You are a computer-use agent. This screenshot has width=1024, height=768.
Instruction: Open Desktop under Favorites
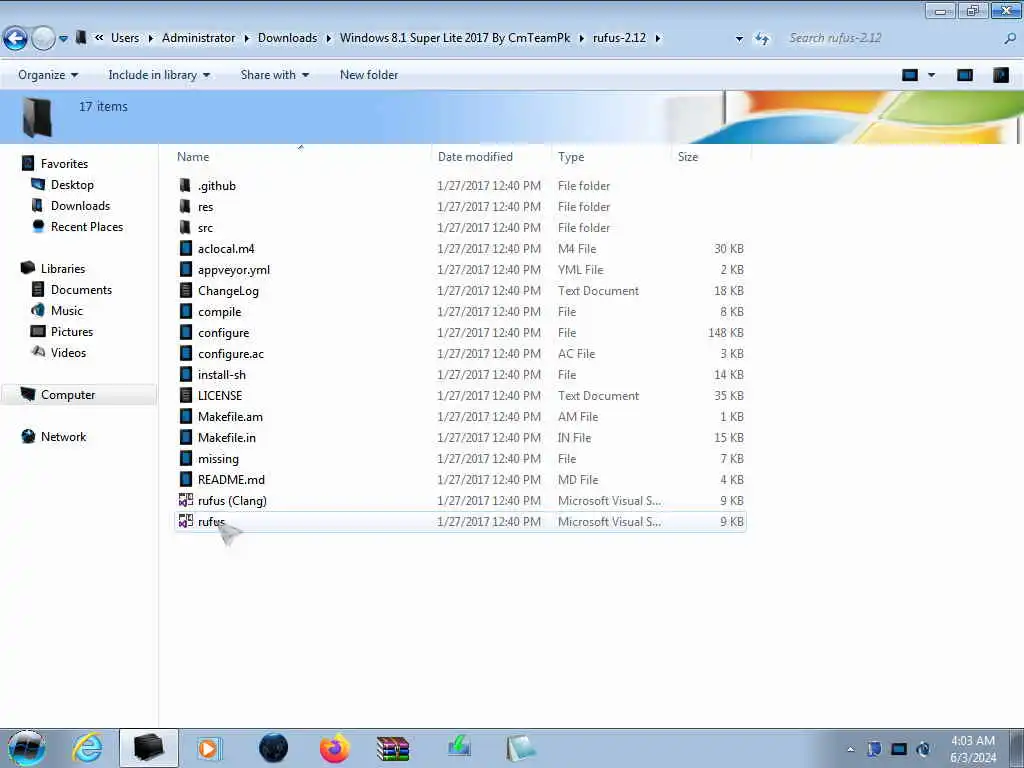(x=72, y=185)
